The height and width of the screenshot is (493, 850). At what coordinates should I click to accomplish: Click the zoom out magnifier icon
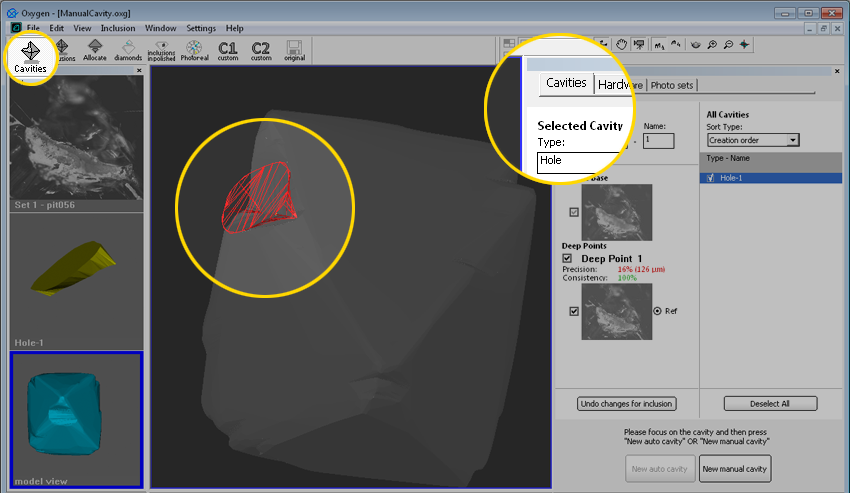pyautogui.click(x=727, y=44)
